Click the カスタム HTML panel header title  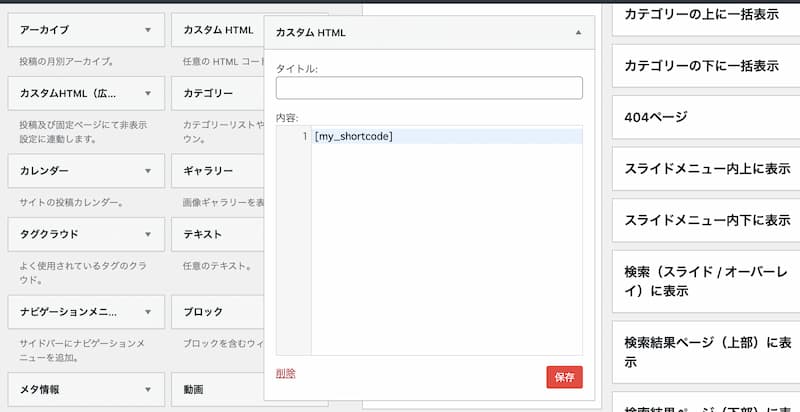point(310,33)
